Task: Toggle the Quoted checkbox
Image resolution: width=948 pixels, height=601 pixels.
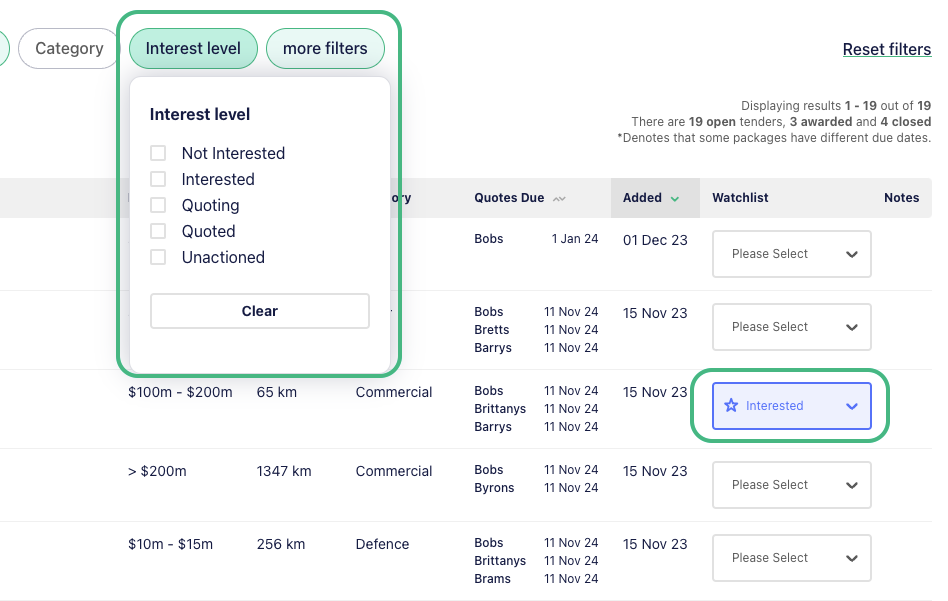Action: coord(158,231)
